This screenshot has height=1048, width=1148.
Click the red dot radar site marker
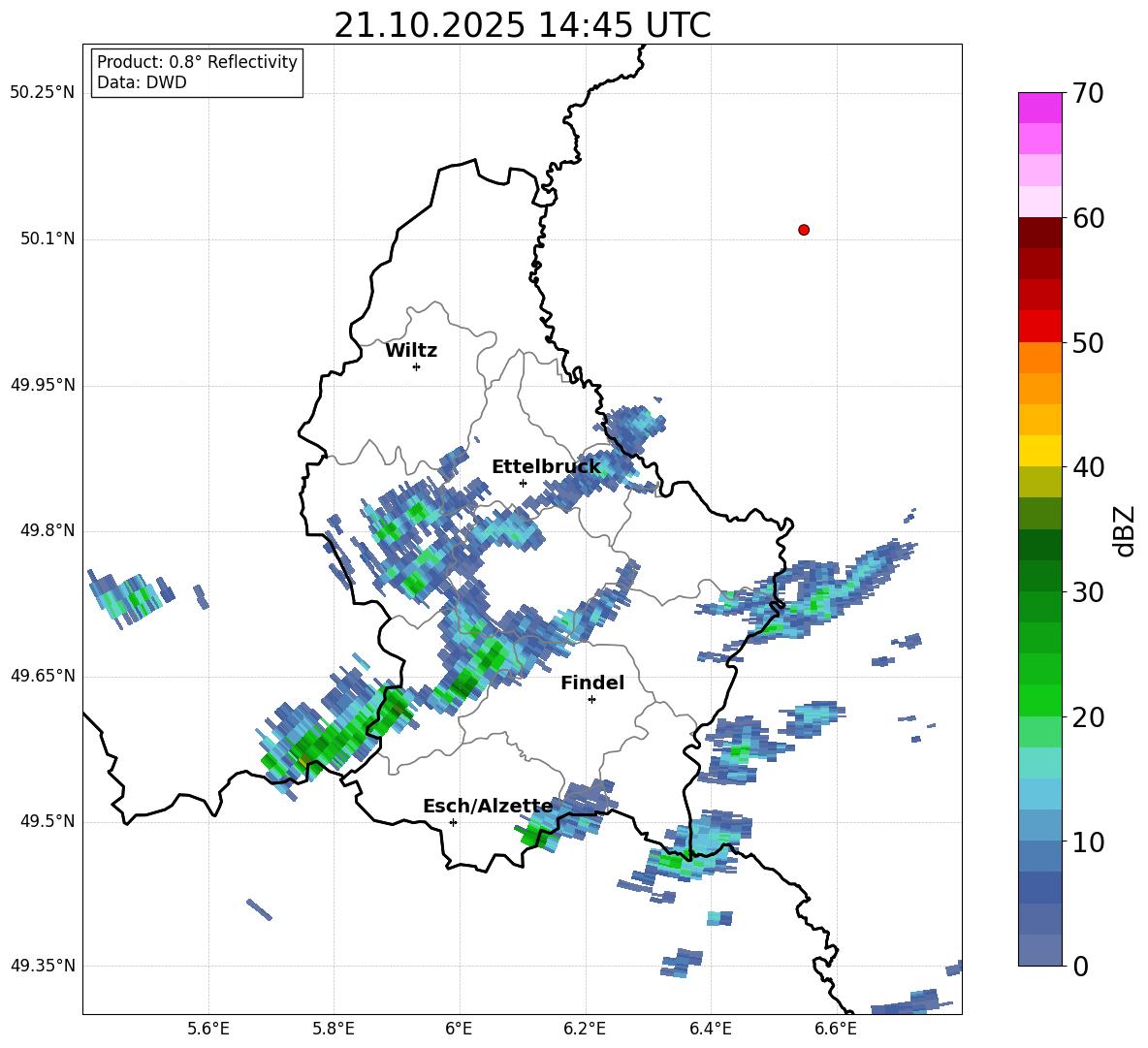(803, 230)
